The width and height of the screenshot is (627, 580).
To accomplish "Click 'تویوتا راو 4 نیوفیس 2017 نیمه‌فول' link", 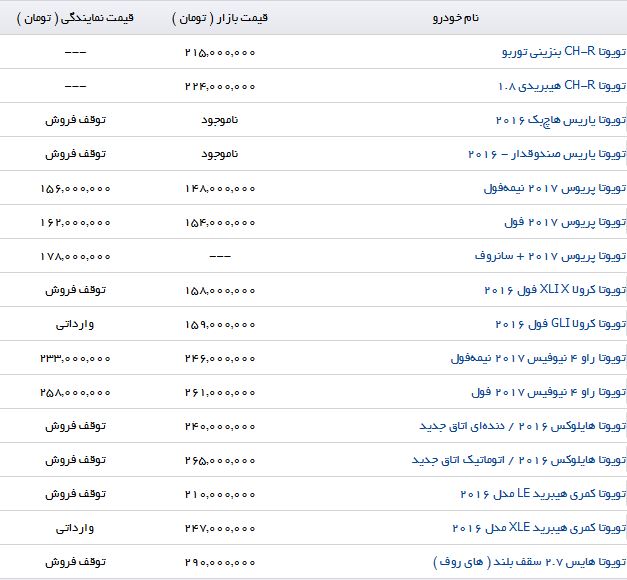I will [x=538, y=358].
